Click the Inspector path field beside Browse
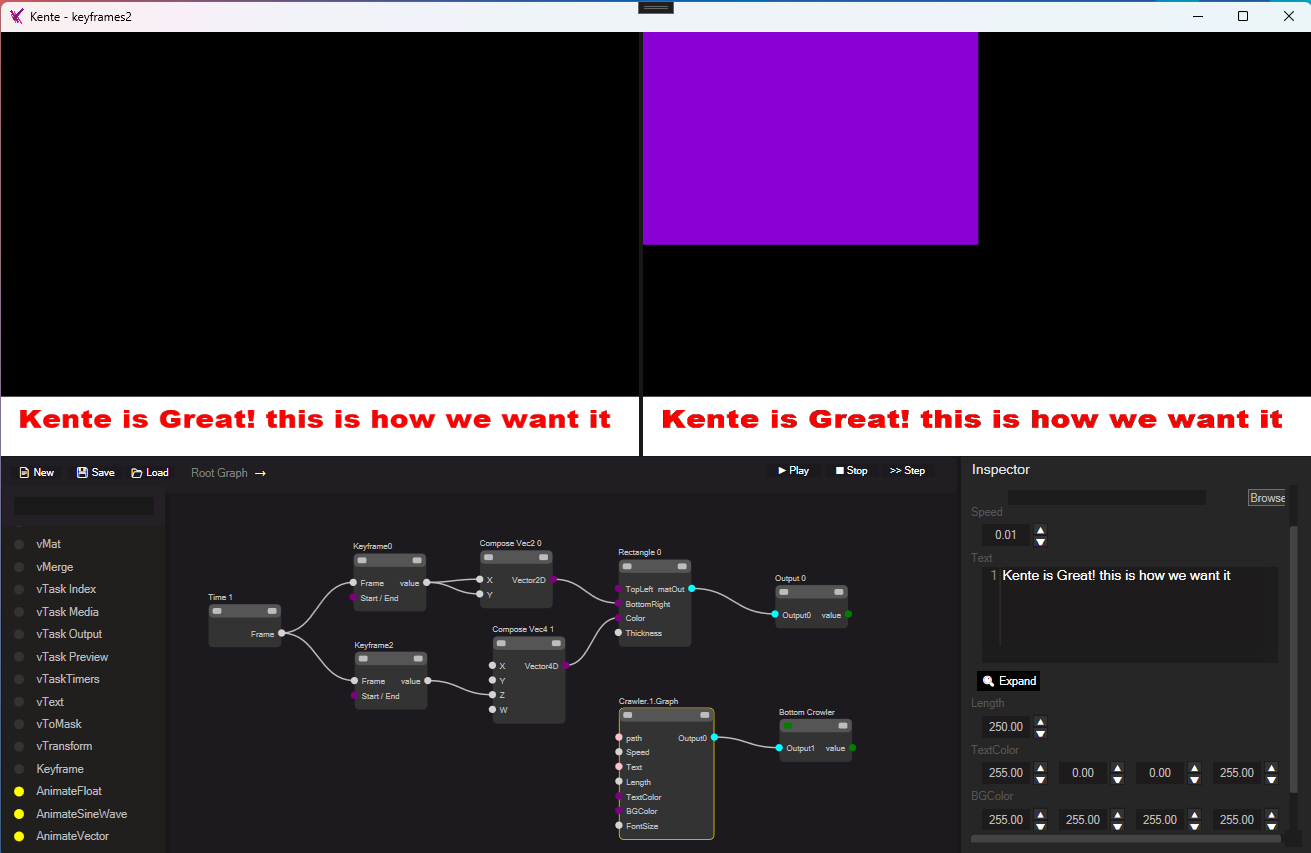 tap(1106, 498)
